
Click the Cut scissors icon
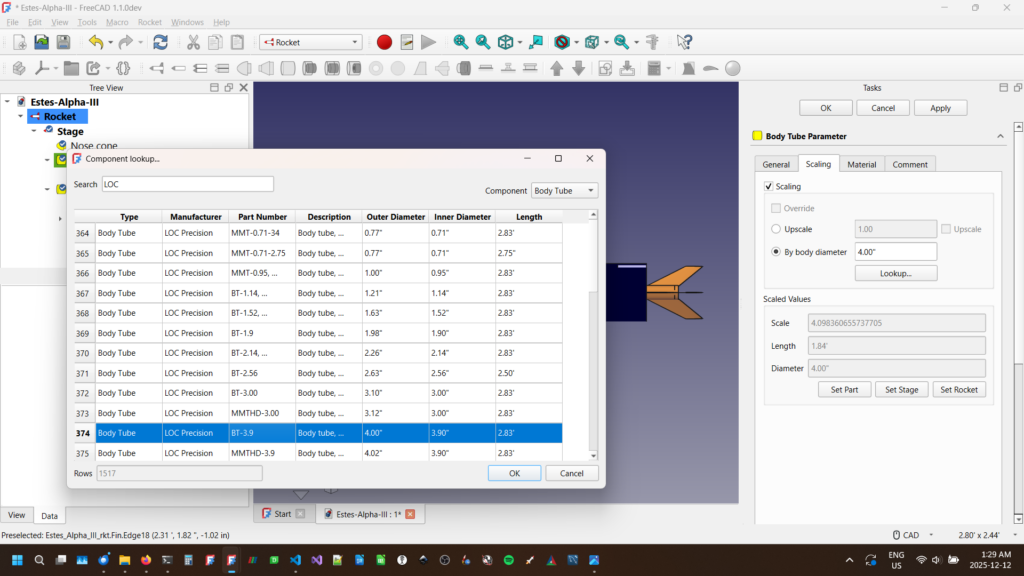193,42
